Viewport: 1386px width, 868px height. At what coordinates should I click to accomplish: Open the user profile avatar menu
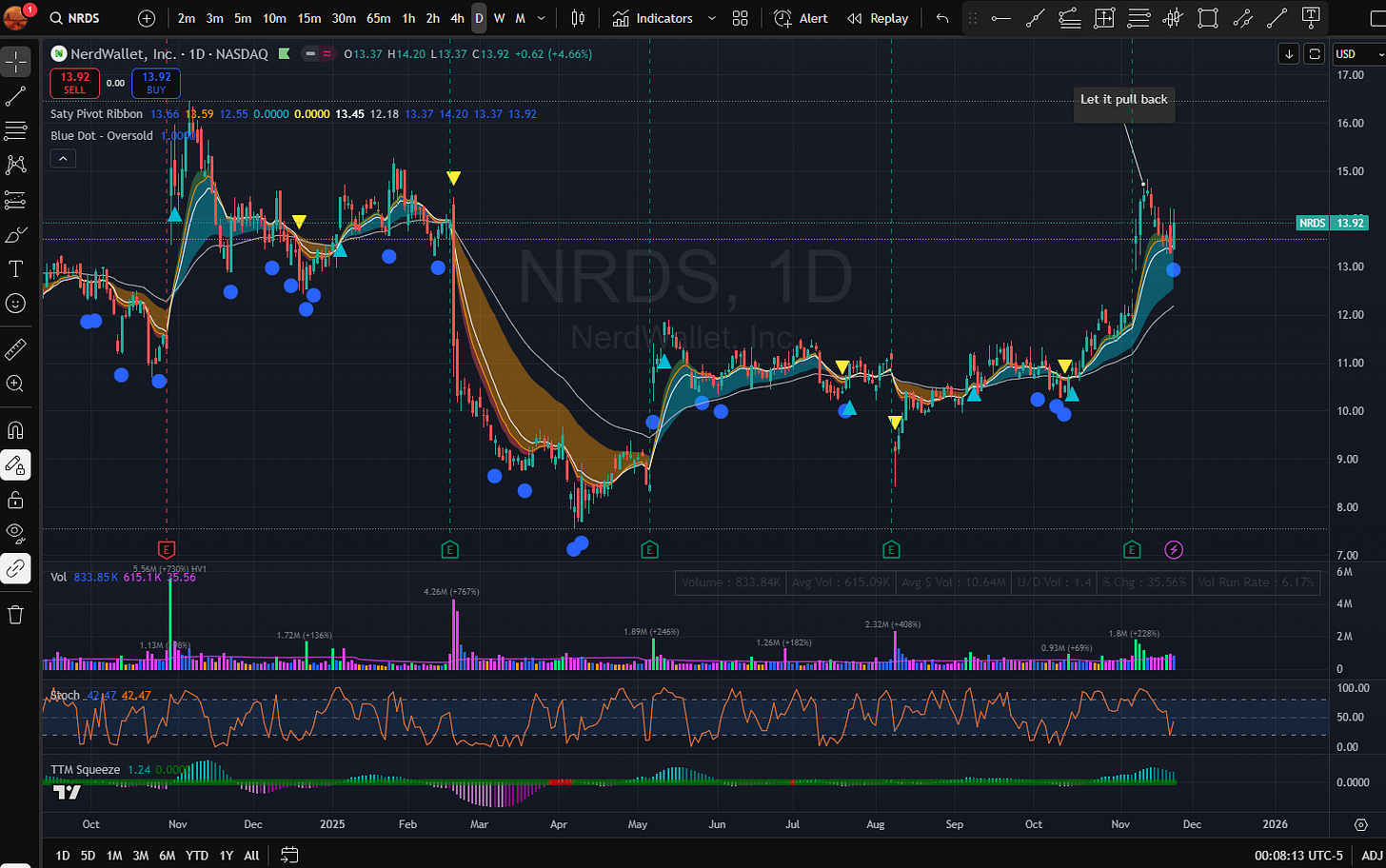17,17
